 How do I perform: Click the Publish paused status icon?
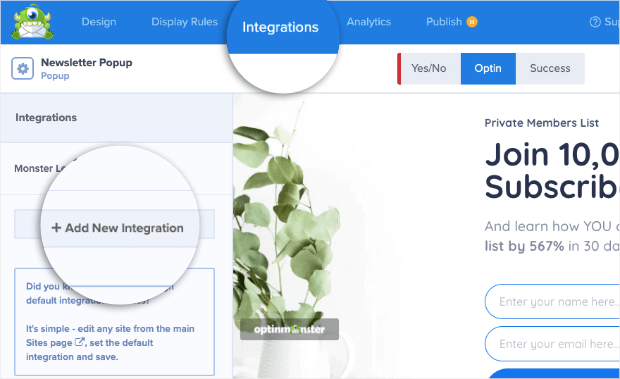click(x=472, y=22)
